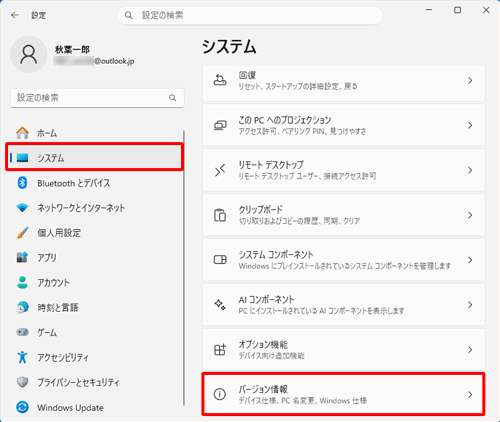Click the ゲーム label
Screen dimensions: 500x422
click(x=47, y=332)
